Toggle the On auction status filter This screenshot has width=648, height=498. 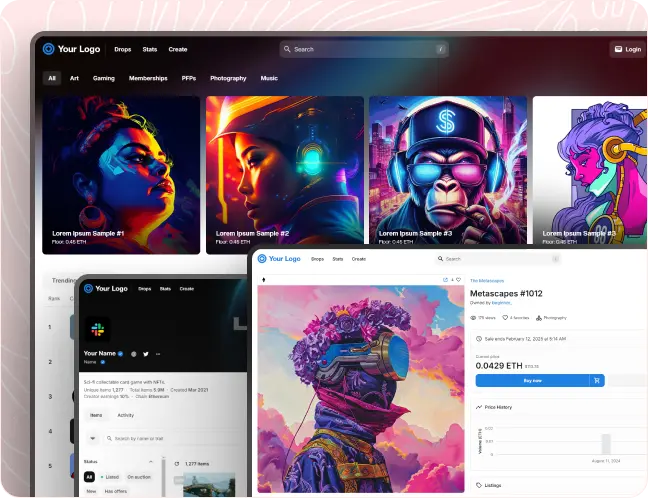pos(139,477)
